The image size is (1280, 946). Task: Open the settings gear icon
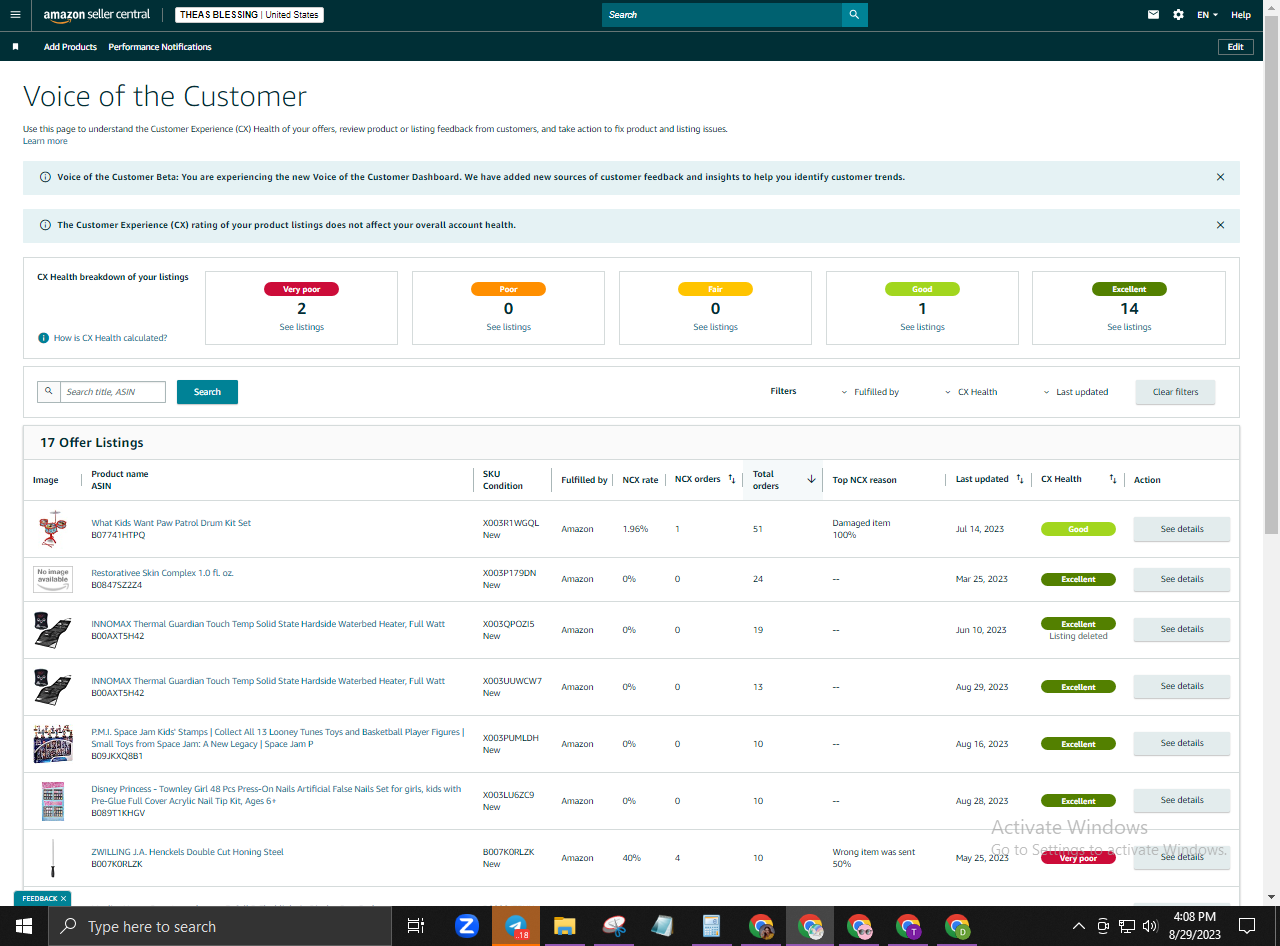click(x=1178, y=15)
